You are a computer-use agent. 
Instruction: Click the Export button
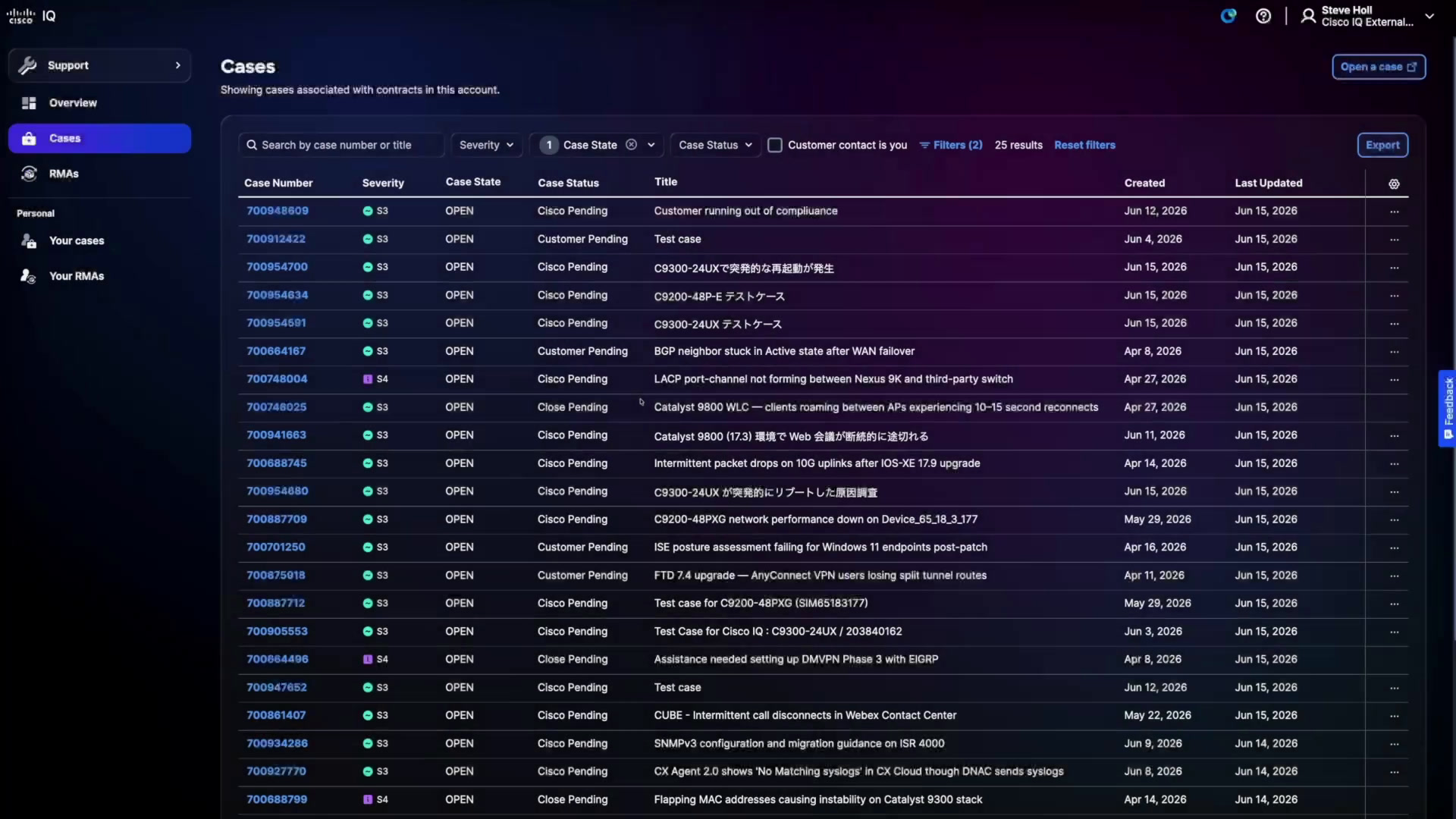[1382, 145]
